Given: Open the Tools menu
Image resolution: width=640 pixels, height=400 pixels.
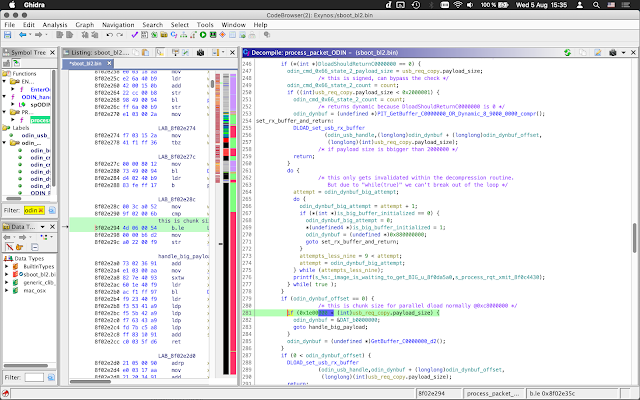Looking at the screenshot, I should click(205, 25).
